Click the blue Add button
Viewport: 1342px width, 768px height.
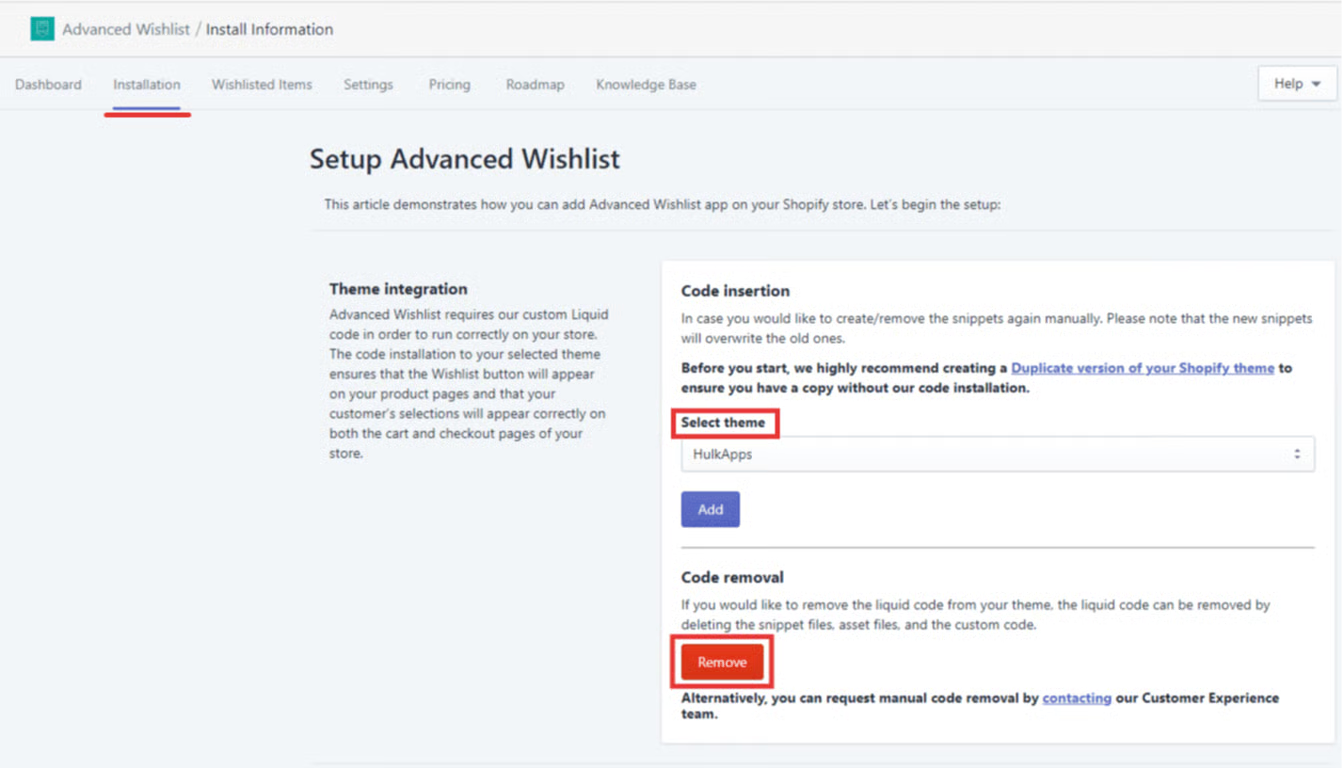click(x=710, y=509)
